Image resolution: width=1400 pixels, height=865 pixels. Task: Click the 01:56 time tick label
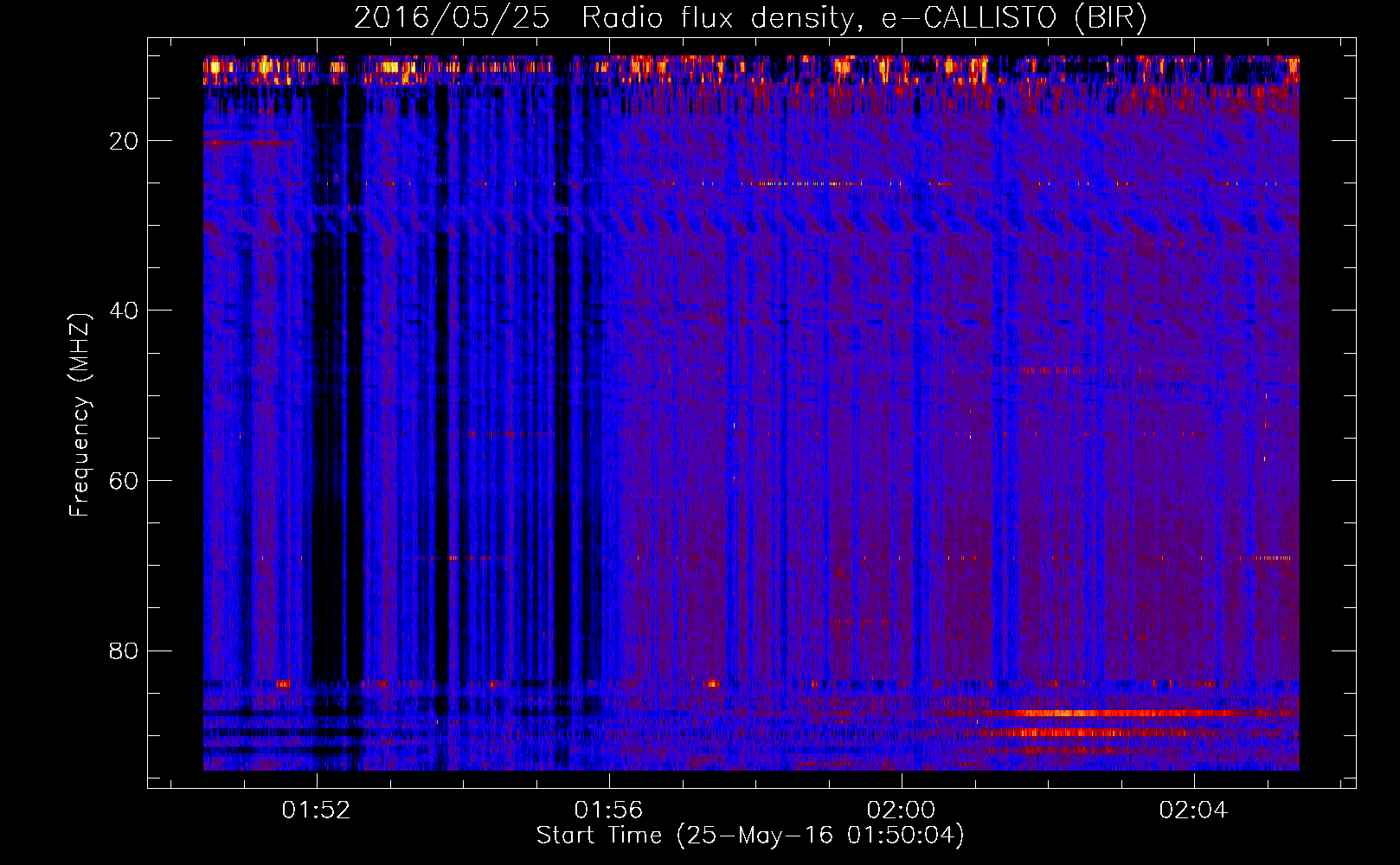point(609,810)
